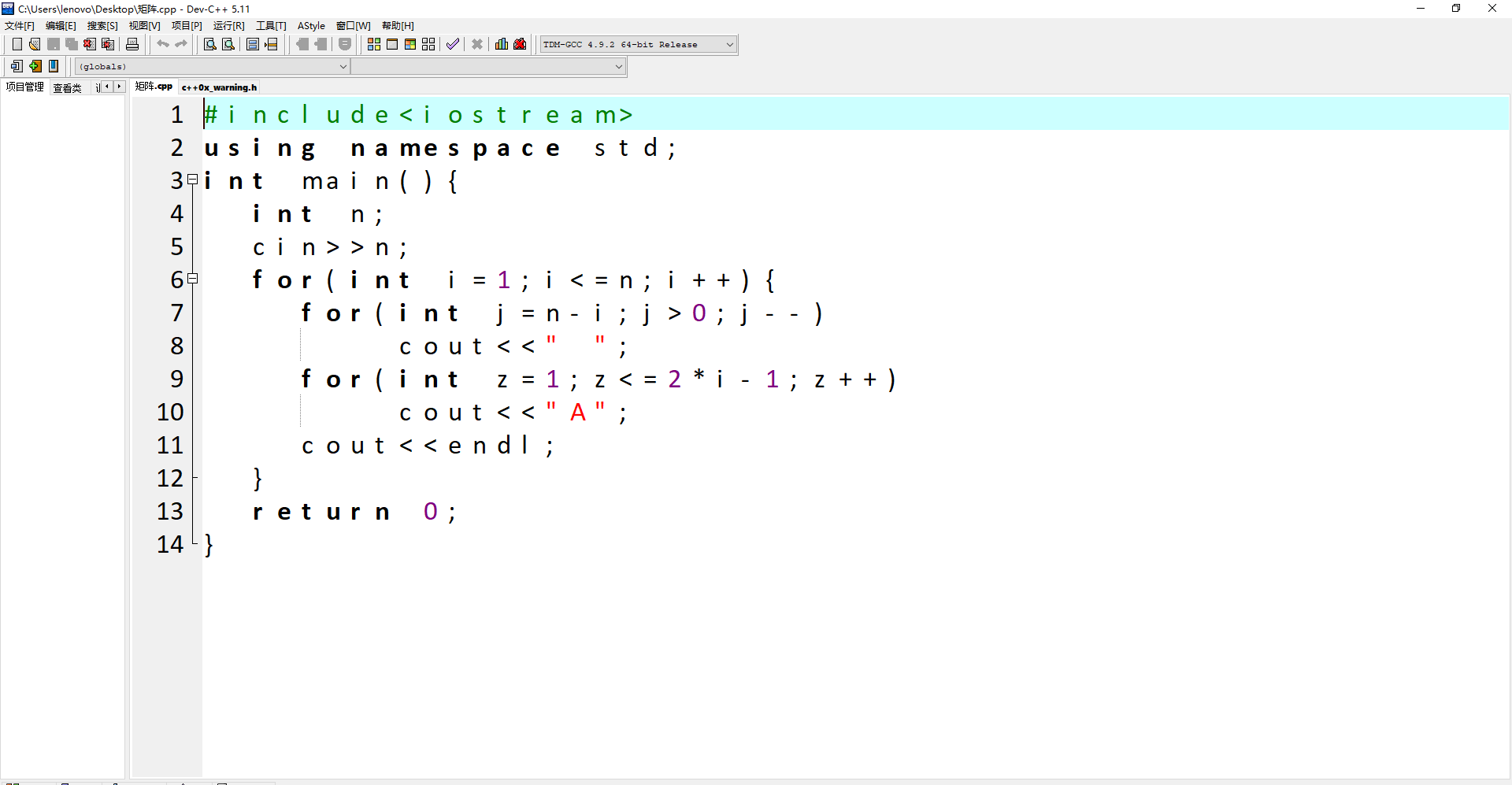This screenshot has height=785, width=1512.
Task: Click the Compile icon
Action: click(374, 44)
